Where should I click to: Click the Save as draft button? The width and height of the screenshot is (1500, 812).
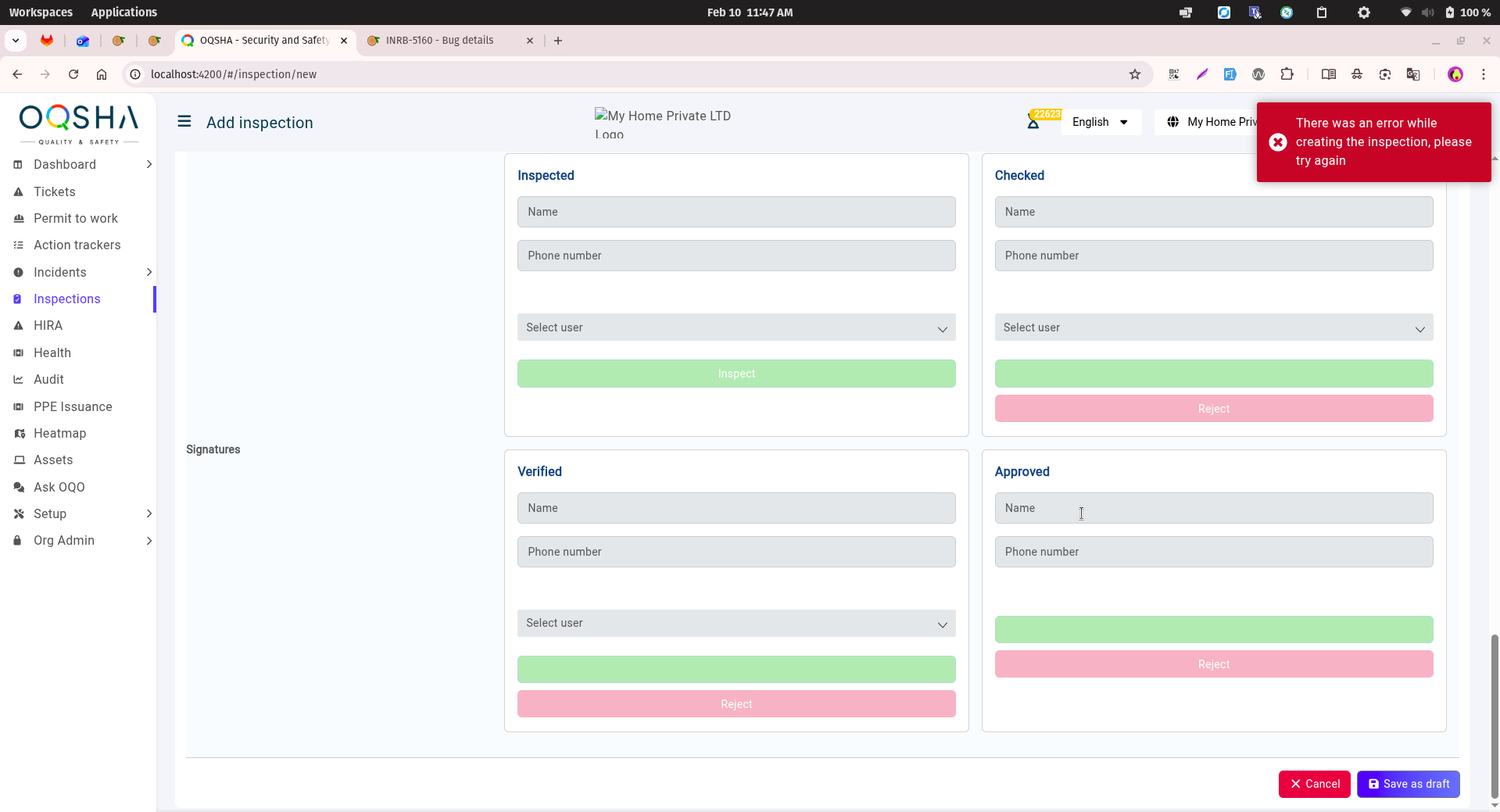pos(1408,784)
